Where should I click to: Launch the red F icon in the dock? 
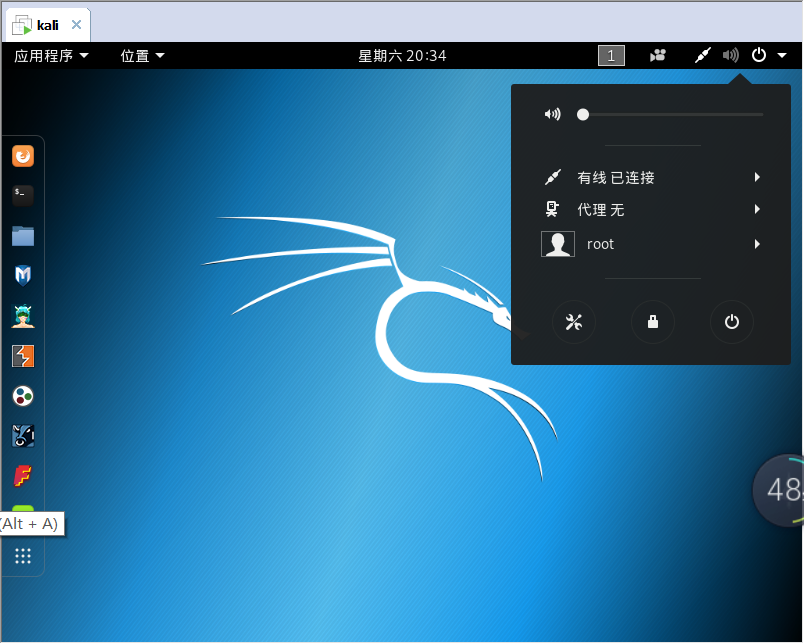coord(23,476)
